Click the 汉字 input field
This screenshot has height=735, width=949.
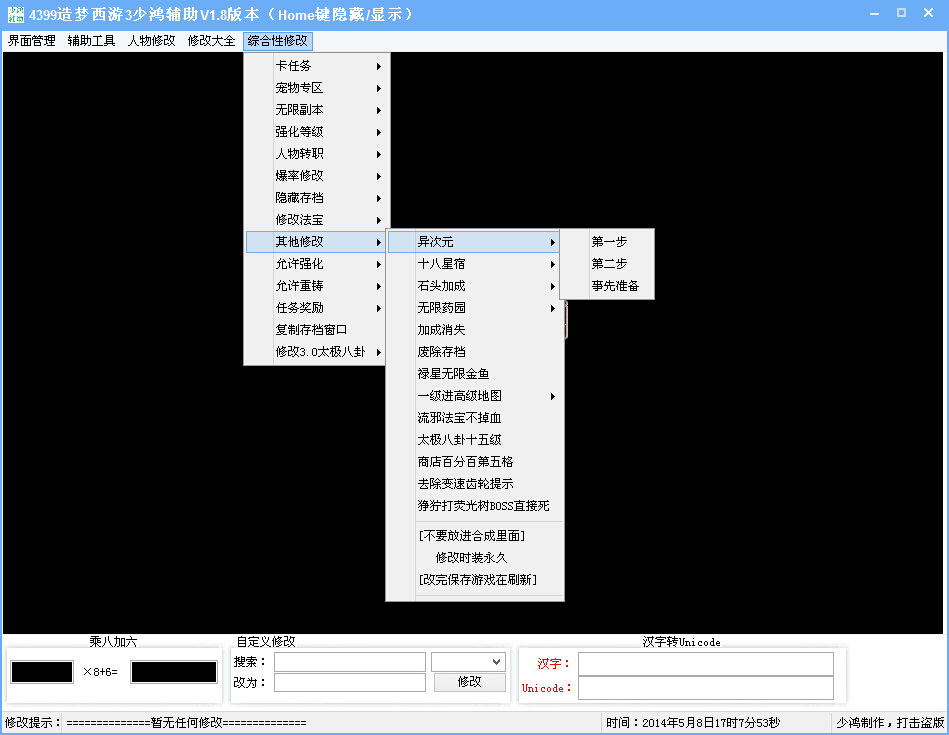click(706, 664)
